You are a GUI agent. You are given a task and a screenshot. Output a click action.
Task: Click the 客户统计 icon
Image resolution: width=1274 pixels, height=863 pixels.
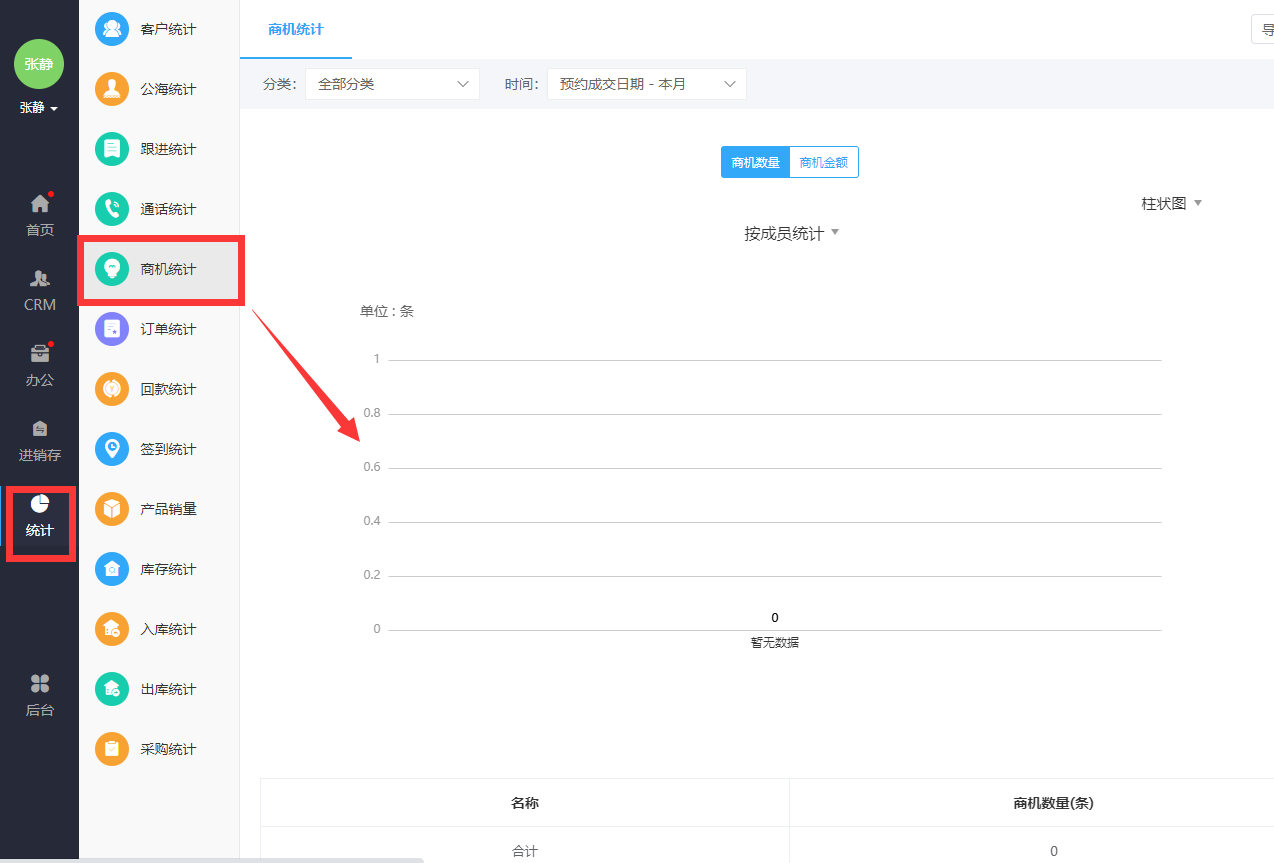[112, 29]
